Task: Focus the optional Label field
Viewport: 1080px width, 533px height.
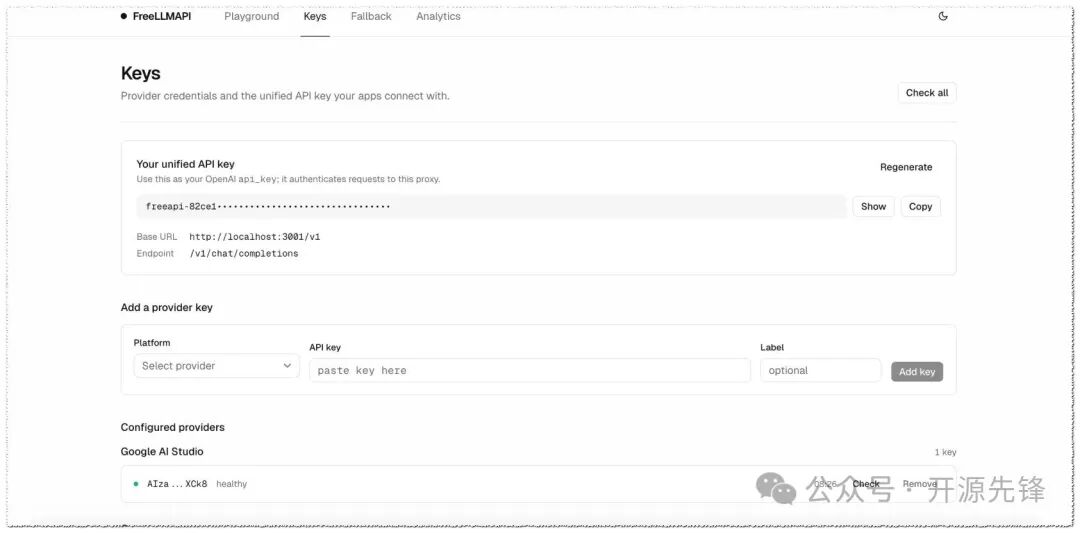Action: (x=820, y=370)
